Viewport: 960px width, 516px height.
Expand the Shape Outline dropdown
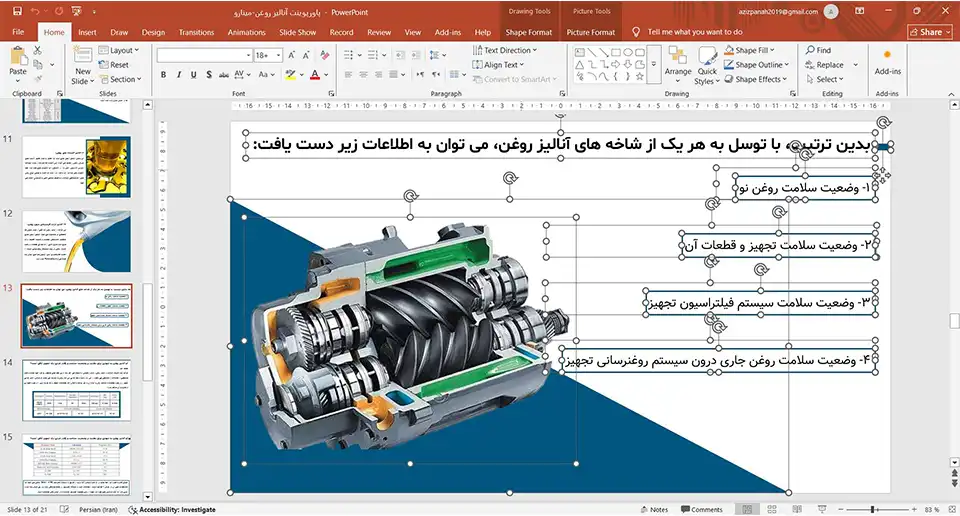[787, 65]
